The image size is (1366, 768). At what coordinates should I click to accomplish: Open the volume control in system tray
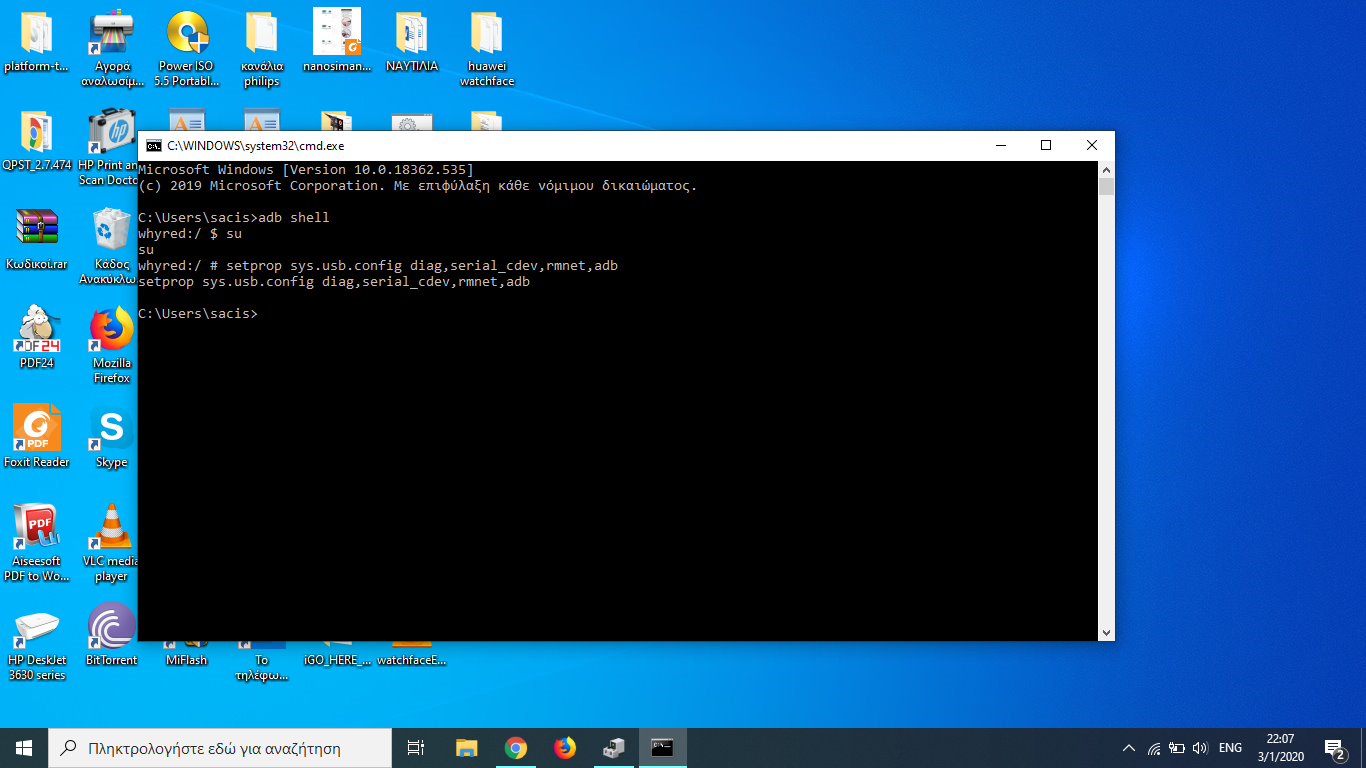click(x=1200, y=748)
